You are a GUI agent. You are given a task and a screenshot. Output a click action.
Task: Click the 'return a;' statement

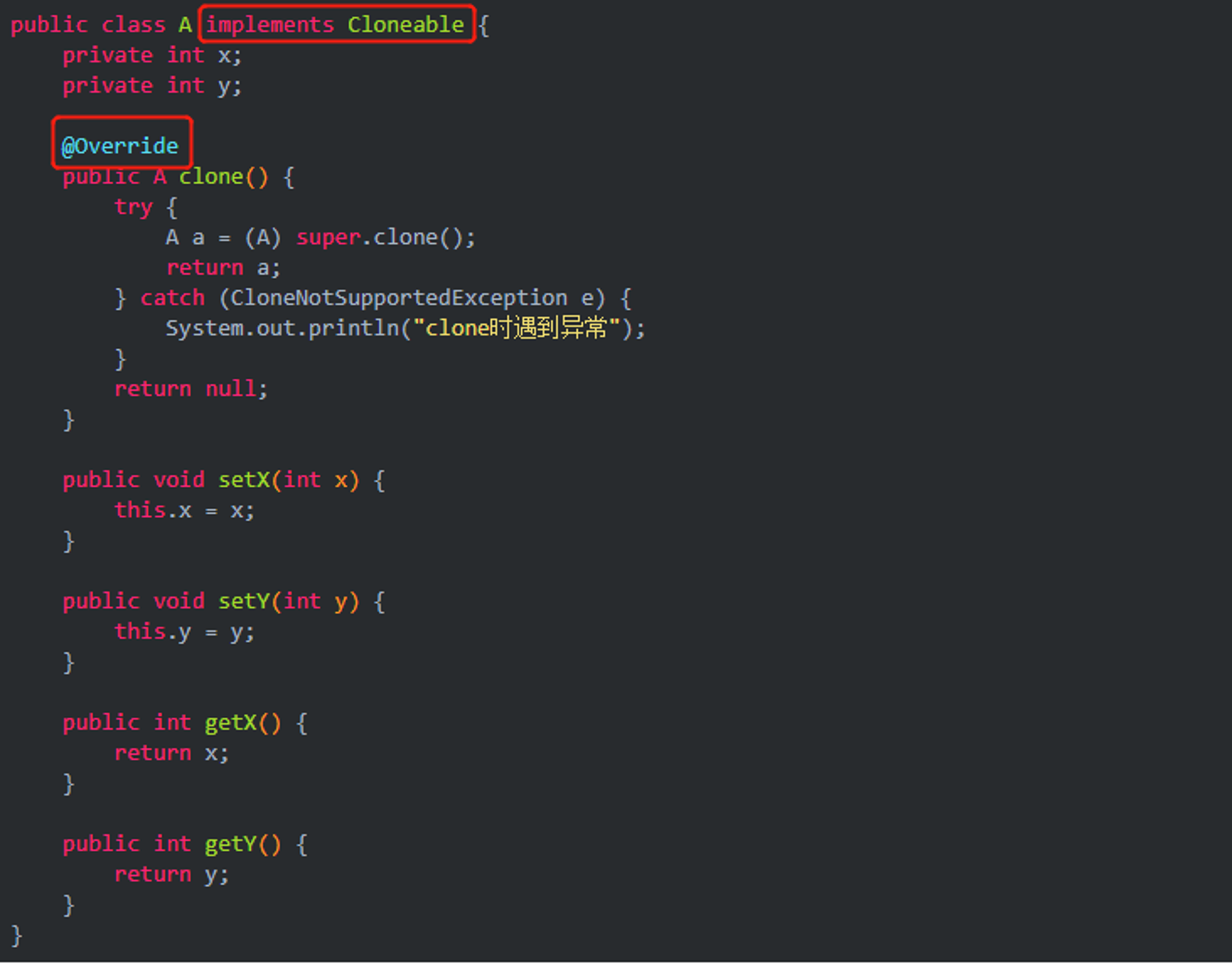point(223,267)
